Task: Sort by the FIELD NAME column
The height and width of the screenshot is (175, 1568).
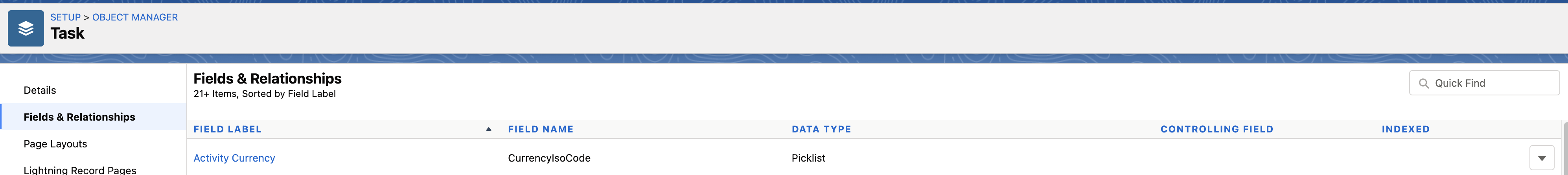Action: click(540, 129)
